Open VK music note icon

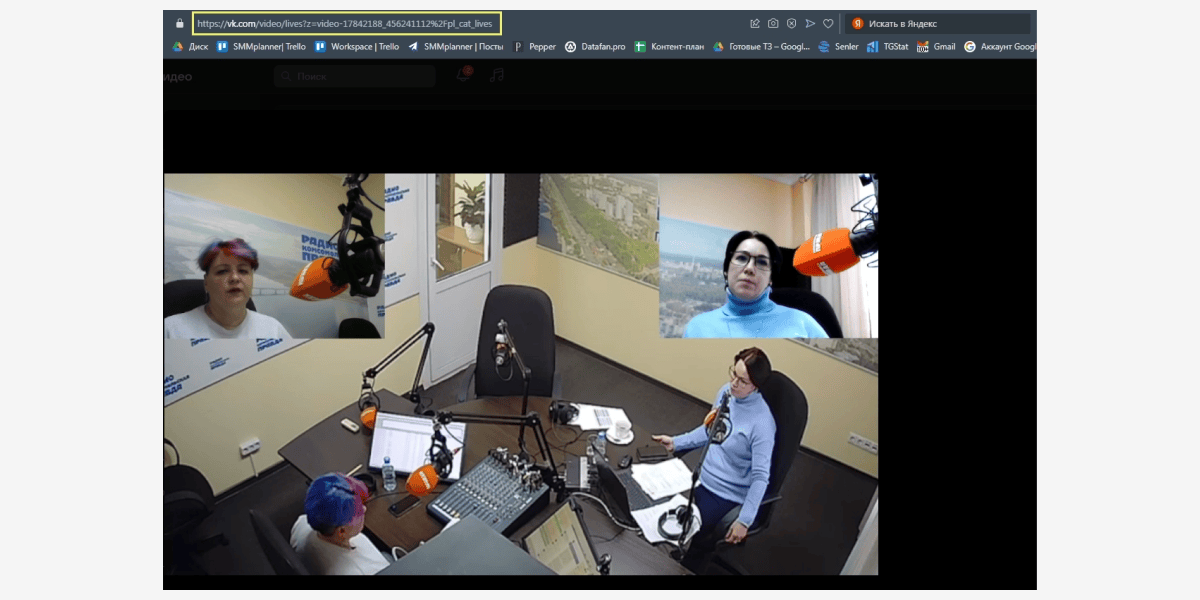[x=496, y=76]
